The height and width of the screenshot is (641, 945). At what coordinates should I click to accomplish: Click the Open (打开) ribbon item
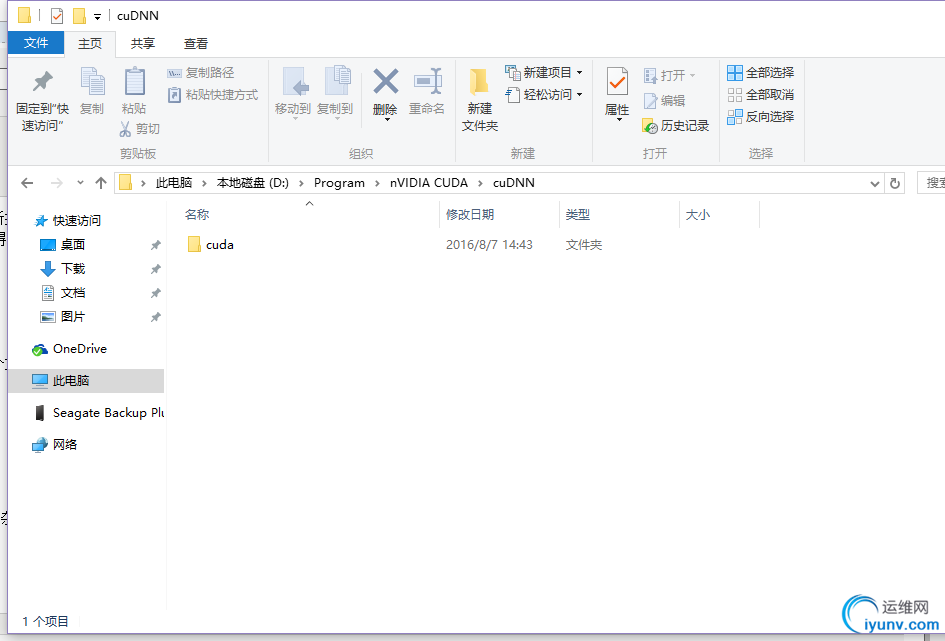(670, 75)
